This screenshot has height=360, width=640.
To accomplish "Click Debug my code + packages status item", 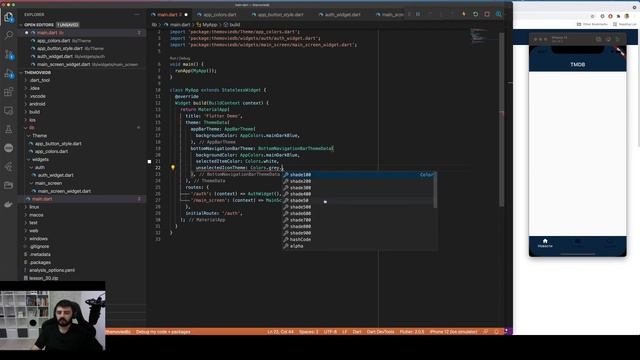I will coord(163,332).
